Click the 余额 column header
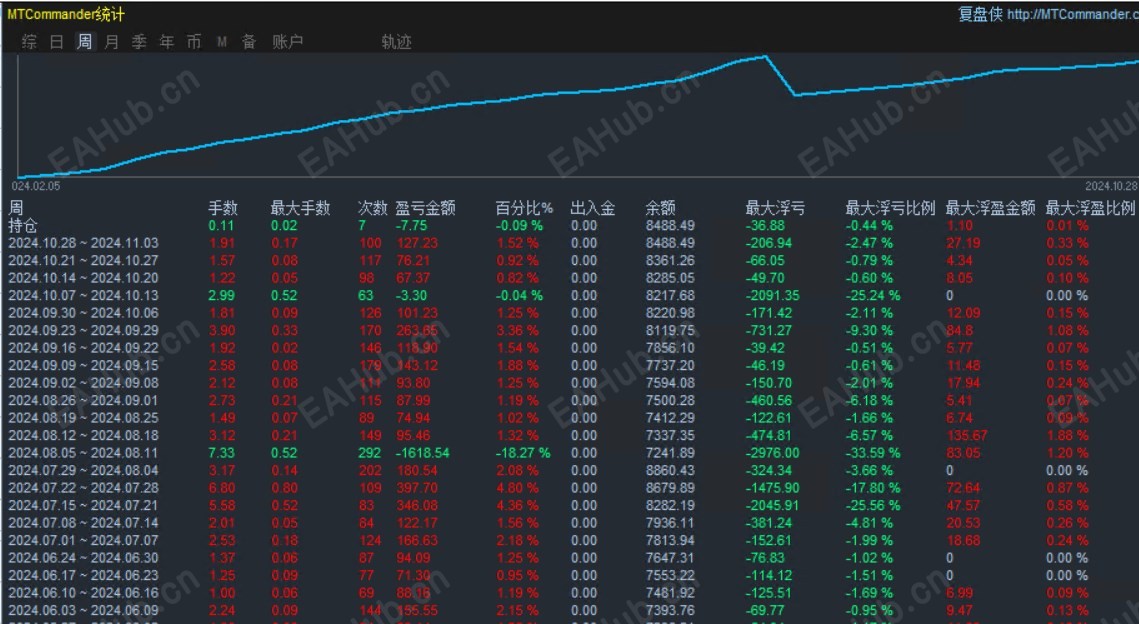The image size is (1139, 624). [x=660, y=208]
